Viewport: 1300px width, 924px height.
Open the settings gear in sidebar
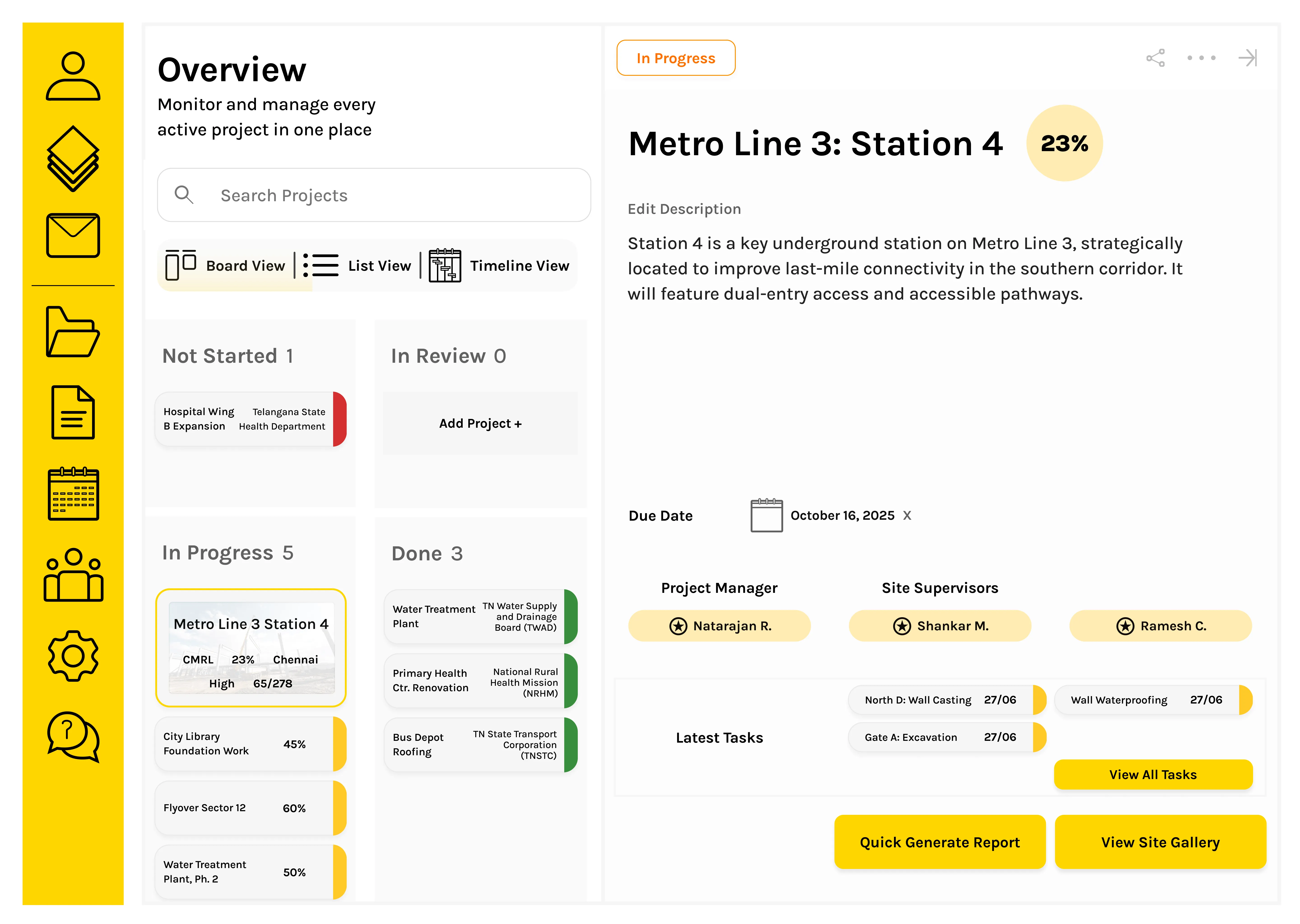[x=73, y=656]
